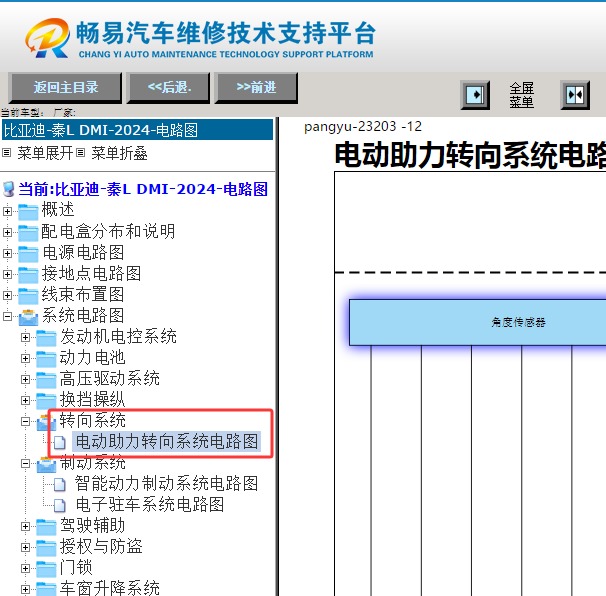Image resolution: width=606 pixels, height=596 pixels.
Task: Click the document icon of 电子驻车系统电路图
Action: coord(60,505)
